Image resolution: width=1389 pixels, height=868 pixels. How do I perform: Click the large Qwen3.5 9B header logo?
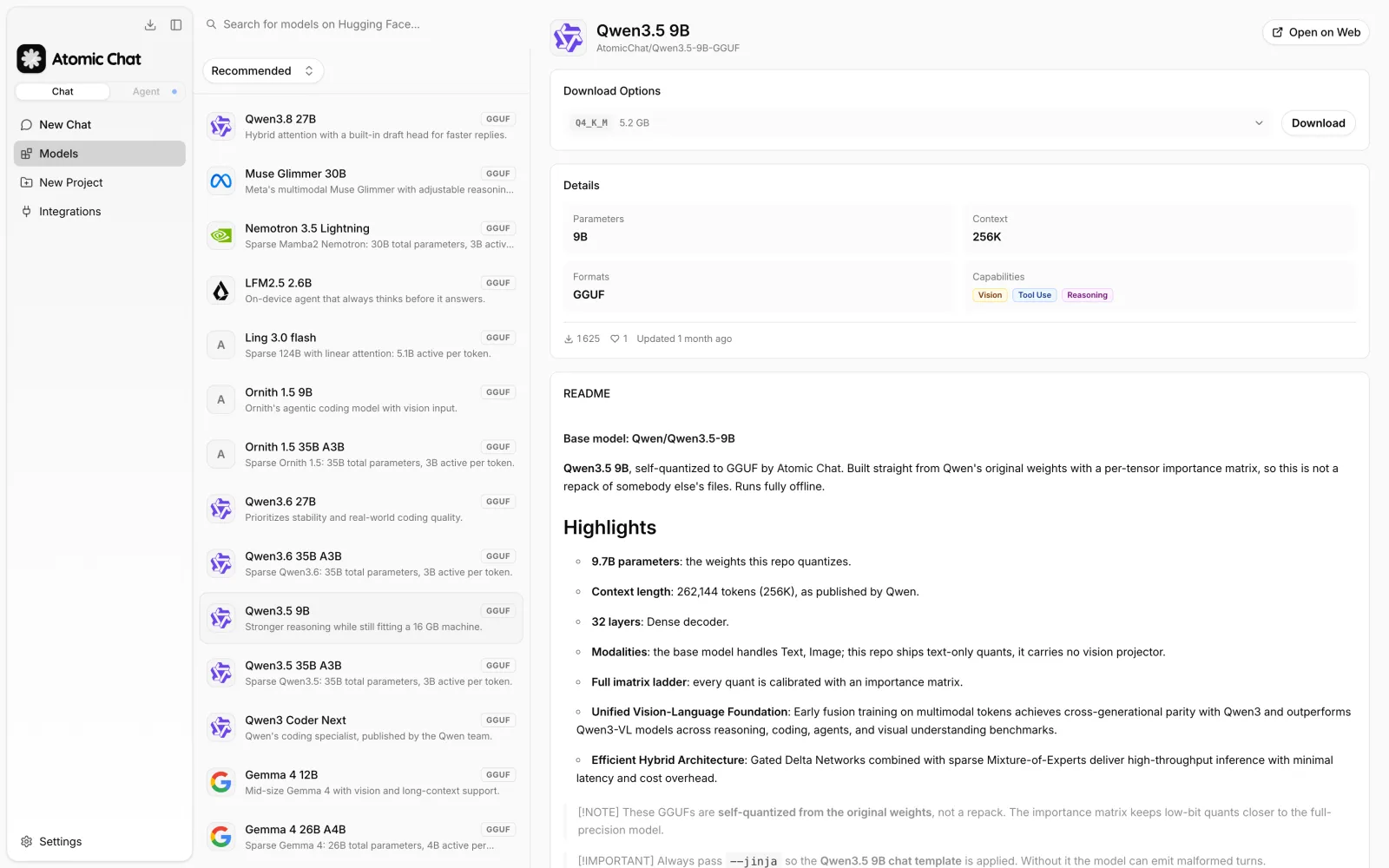click(569, 38)
